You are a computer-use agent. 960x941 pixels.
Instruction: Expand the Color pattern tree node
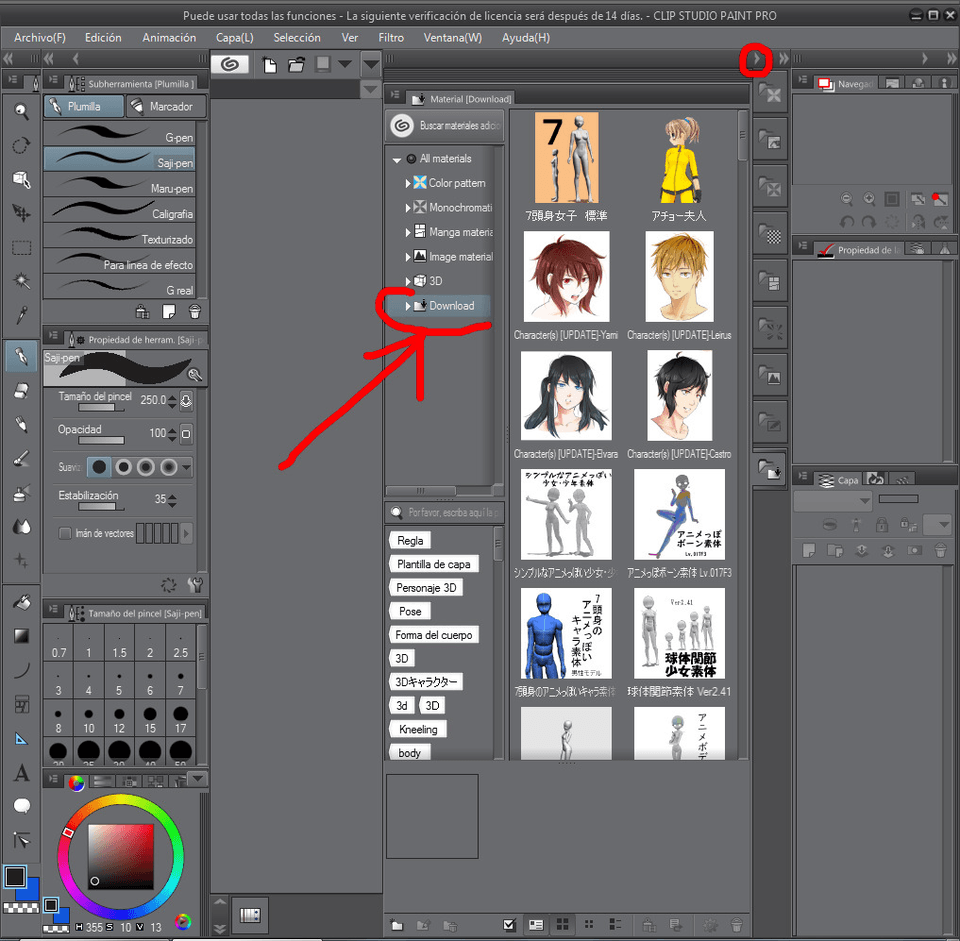coord(408,183)
